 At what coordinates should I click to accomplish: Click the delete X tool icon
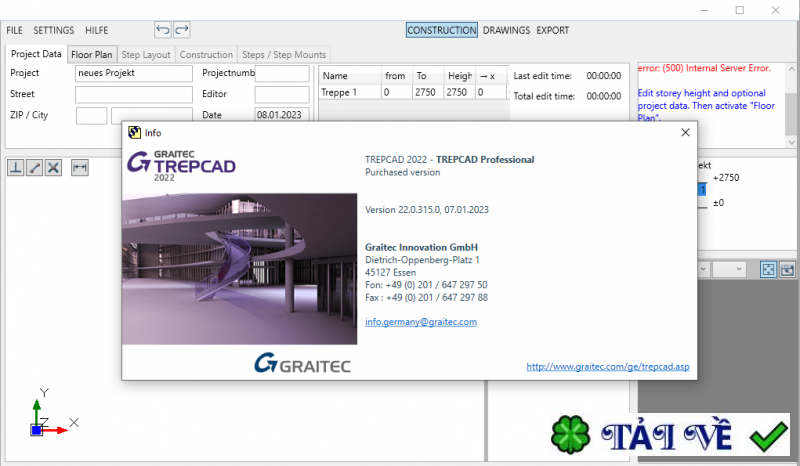point(53,167)
